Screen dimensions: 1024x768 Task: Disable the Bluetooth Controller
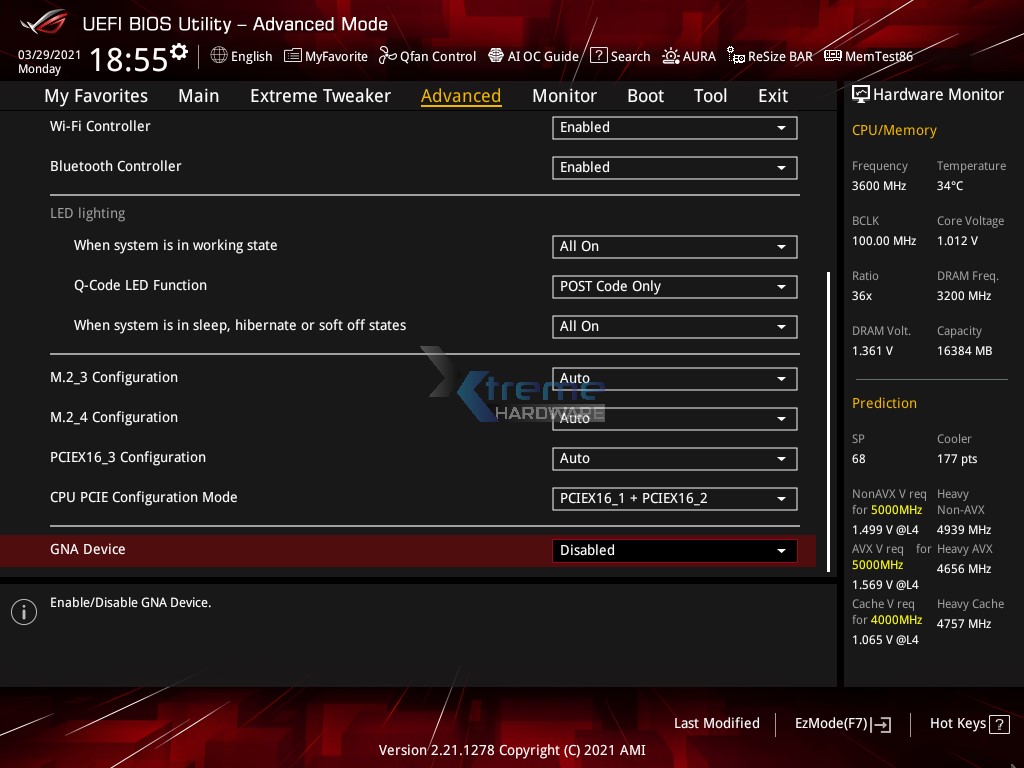(x=674, y=167)
